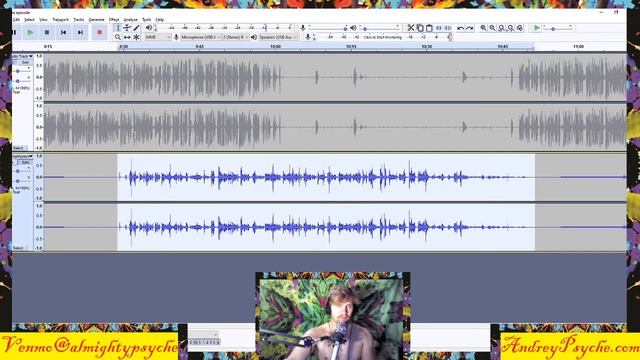Screen dimensions: 640x360
Task: Select the Multi-Tool asterisk icon
Action: (x=136, y=37)
